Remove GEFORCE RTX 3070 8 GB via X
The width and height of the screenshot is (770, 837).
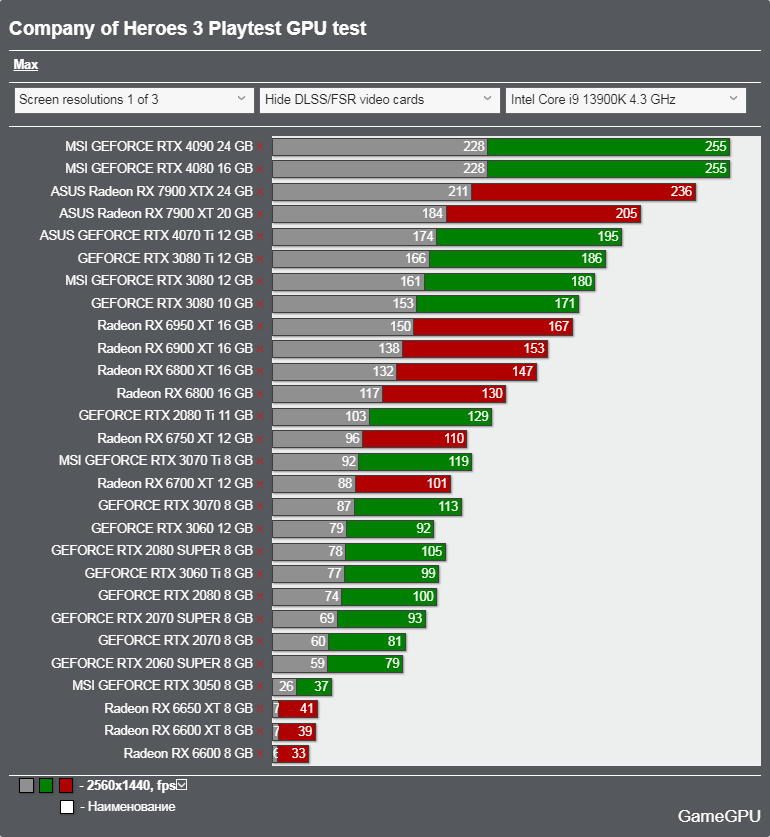point(260,507)
